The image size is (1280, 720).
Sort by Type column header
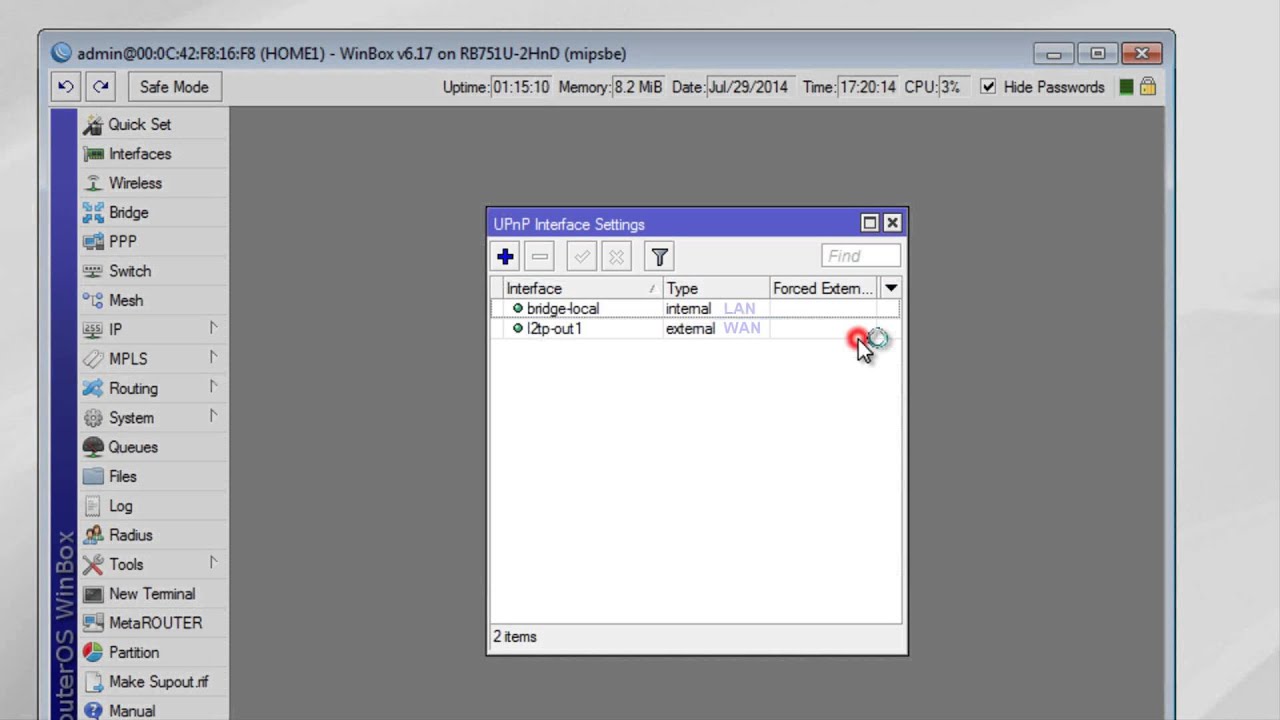[x=716, y=288]
